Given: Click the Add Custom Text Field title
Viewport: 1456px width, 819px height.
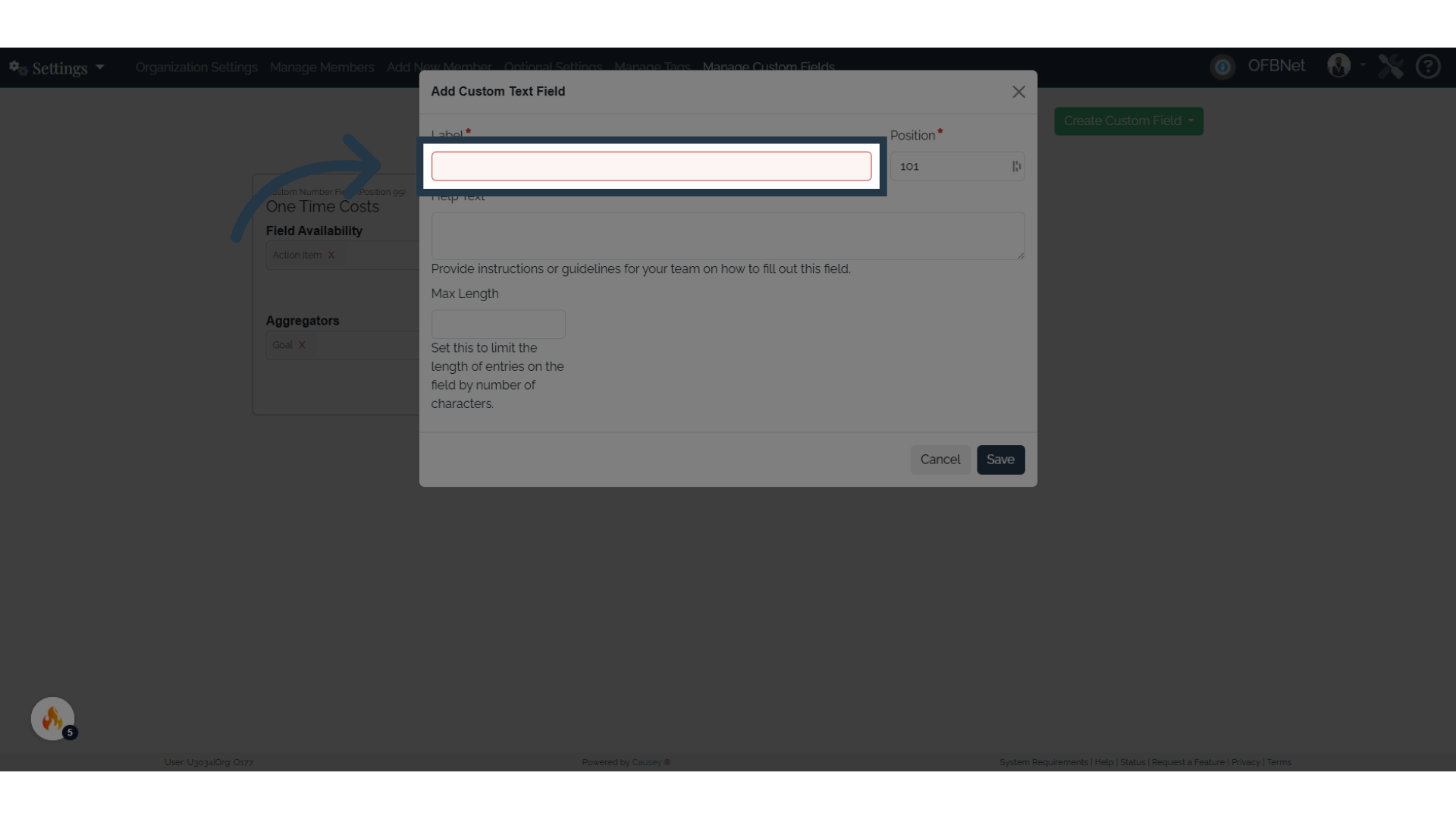Looking at the screenshot, I should (x=498, y=92).
